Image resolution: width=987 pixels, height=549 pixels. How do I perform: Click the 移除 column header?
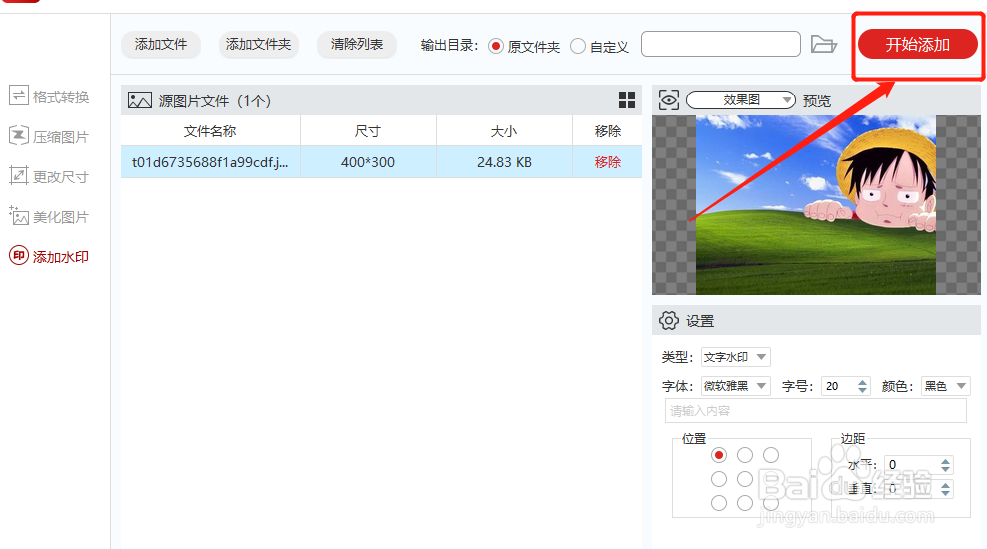[607, 131]
